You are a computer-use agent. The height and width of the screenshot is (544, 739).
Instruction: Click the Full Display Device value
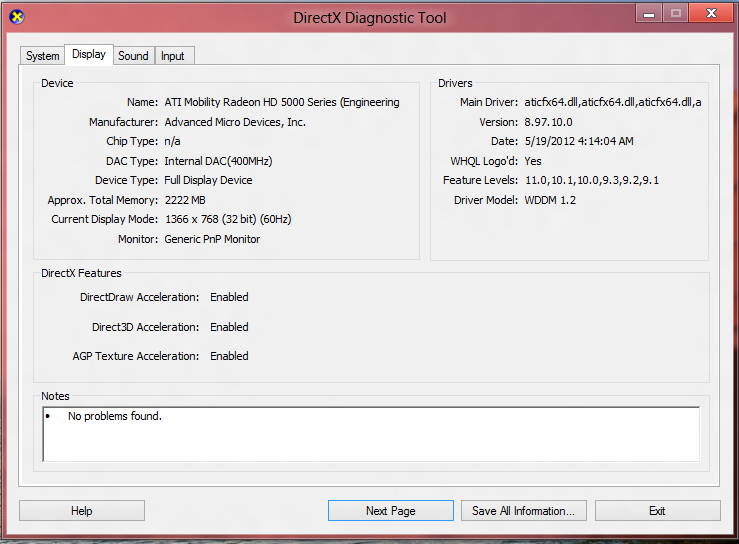pos(208,181)
